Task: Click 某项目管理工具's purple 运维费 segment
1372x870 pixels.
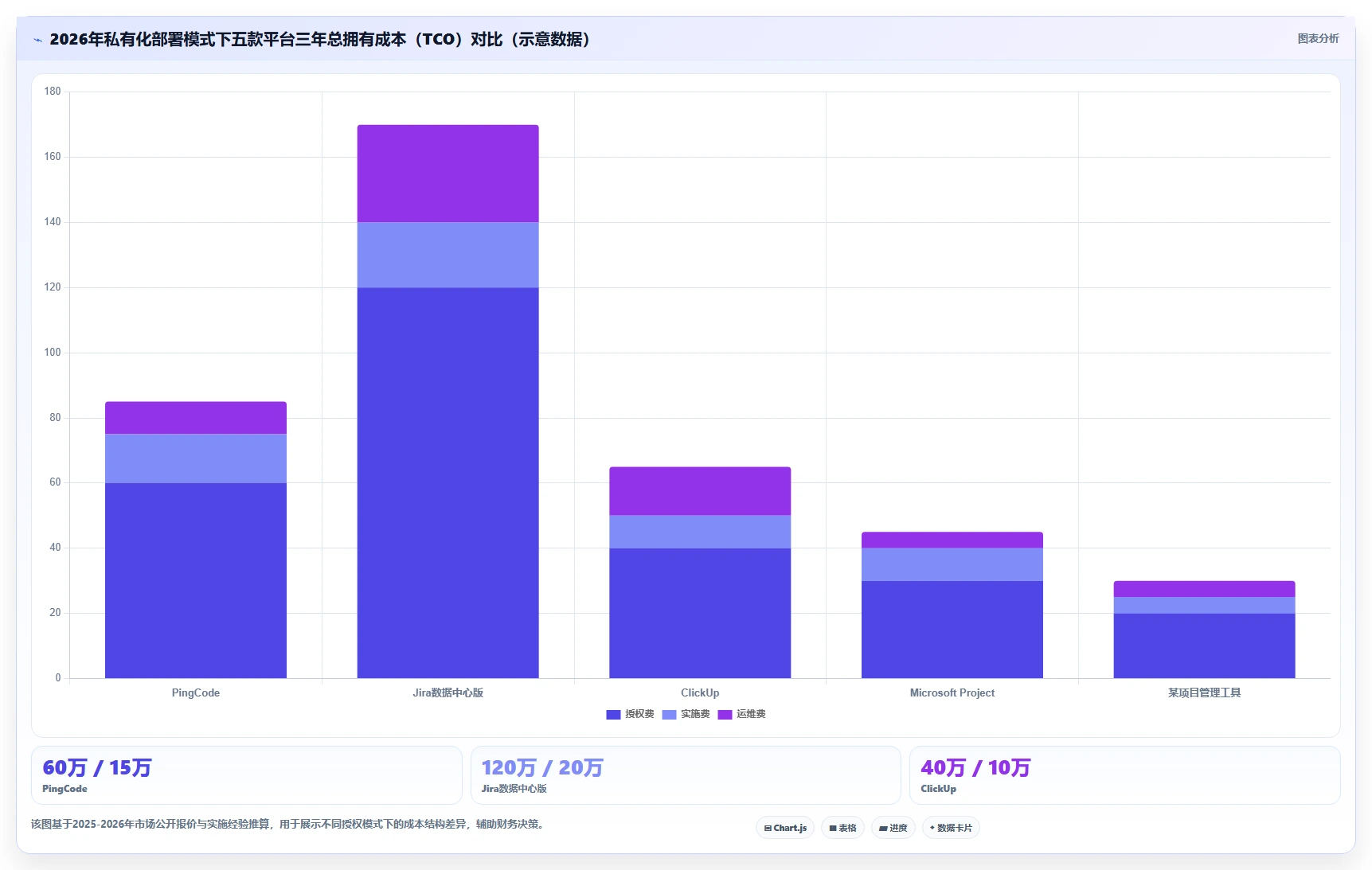Action: (x=1205, y=589)
